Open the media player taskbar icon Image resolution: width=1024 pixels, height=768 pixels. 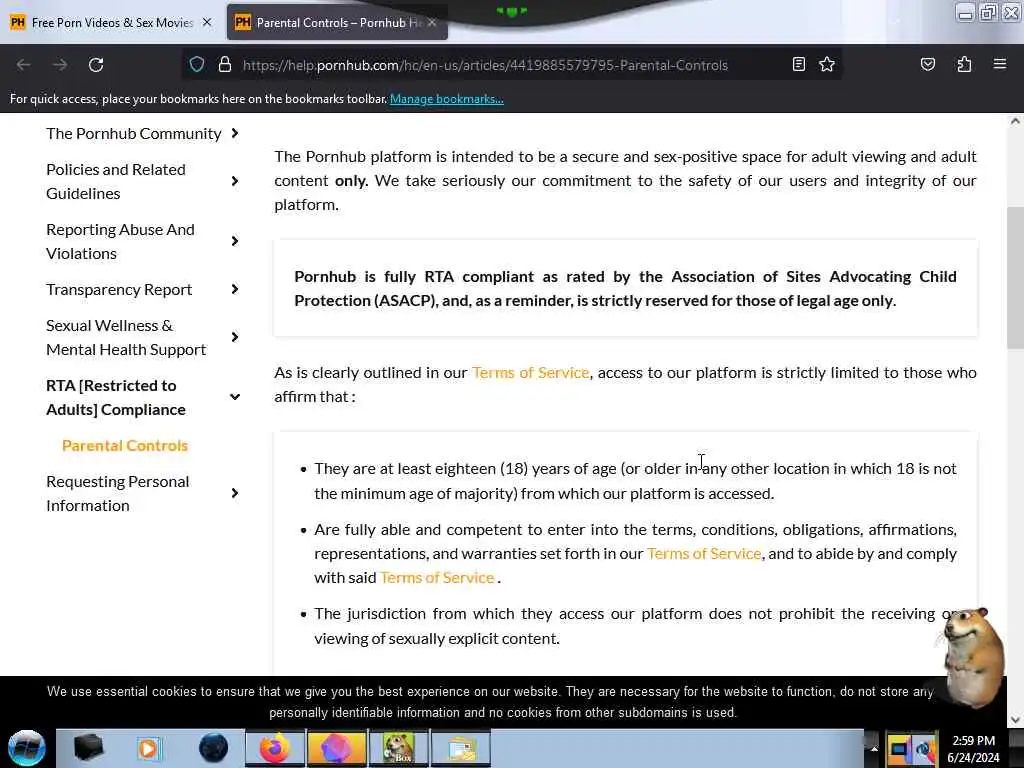tap(148, 748)
